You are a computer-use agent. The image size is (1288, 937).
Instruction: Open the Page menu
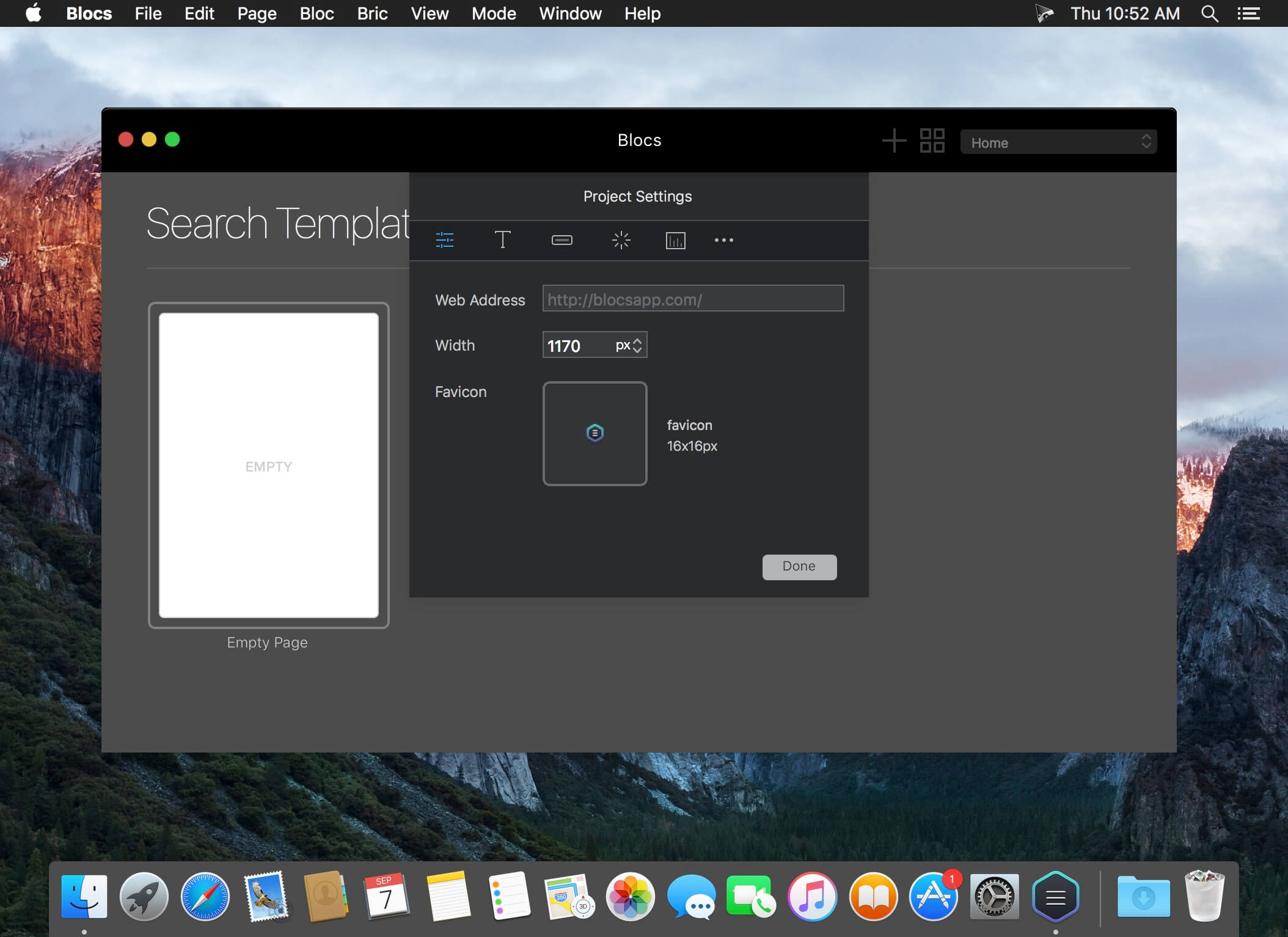click(257, 13)
